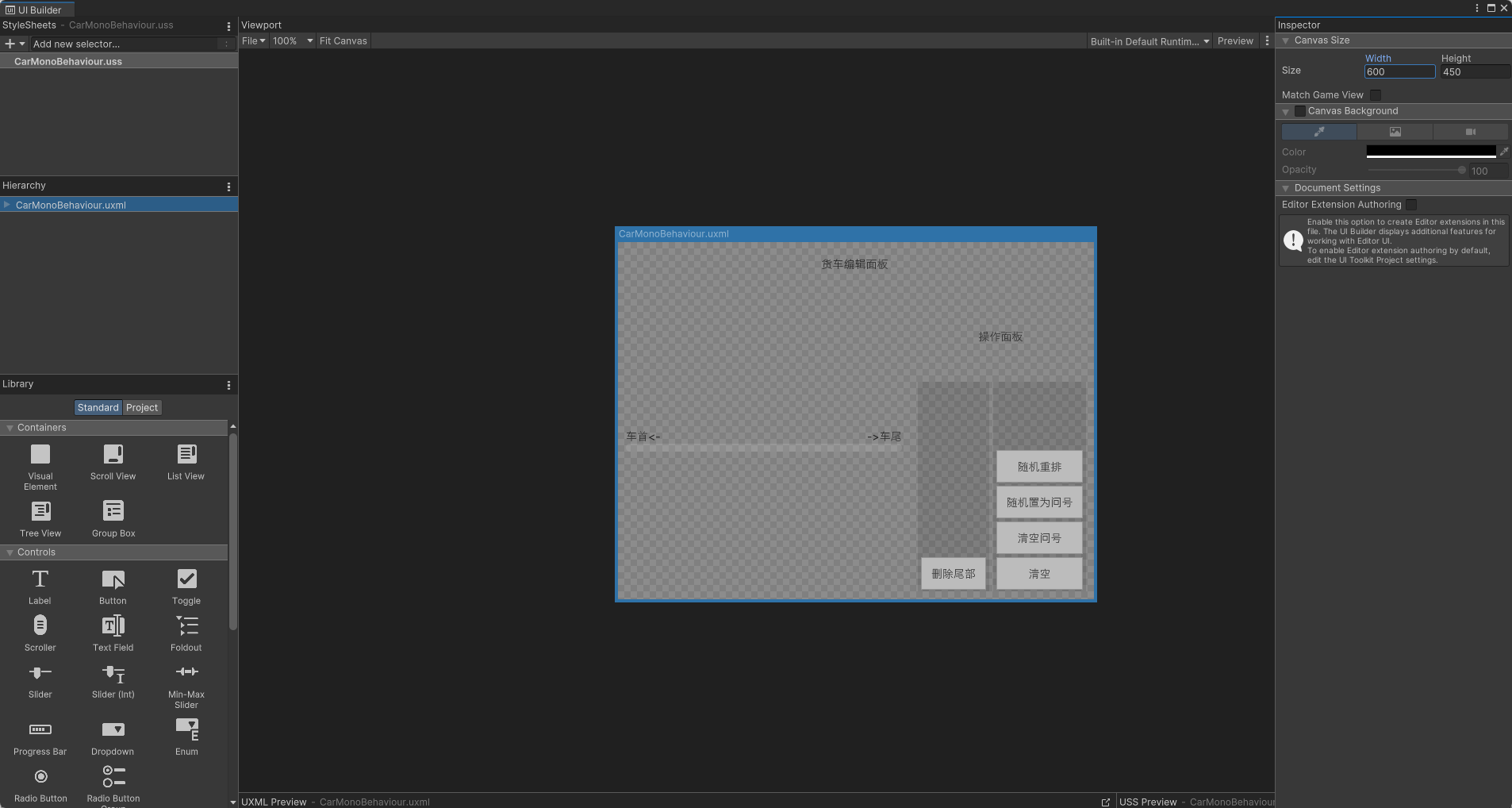Select the CarMonoBehaviour.uxml canvas header

[855, 234]
